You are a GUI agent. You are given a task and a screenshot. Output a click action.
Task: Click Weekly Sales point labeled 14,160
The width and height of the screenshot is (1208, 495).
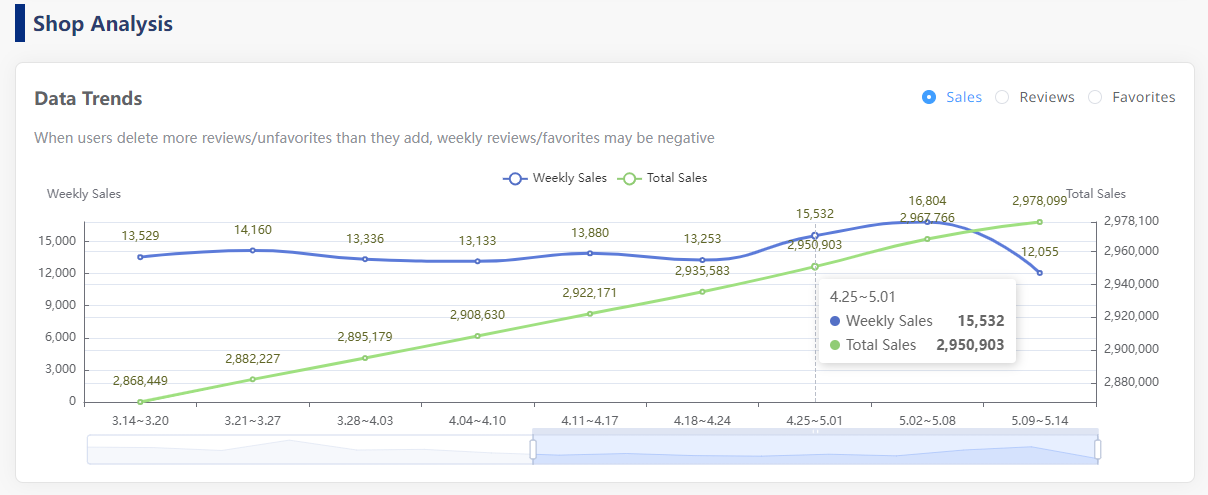click(x=253, y=250)
